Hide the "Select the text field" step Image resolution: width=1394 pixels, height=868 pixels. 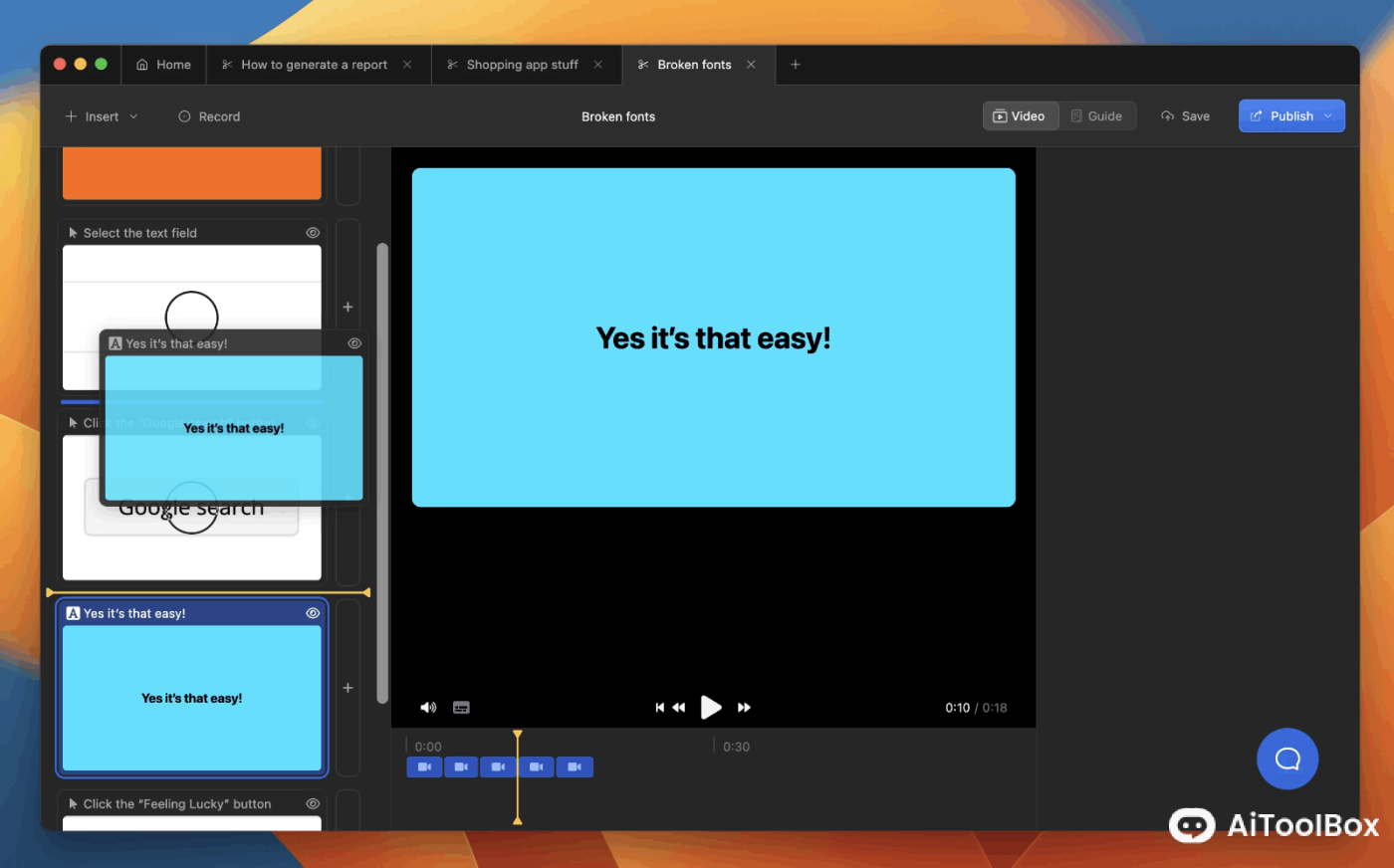coord(313,233)
